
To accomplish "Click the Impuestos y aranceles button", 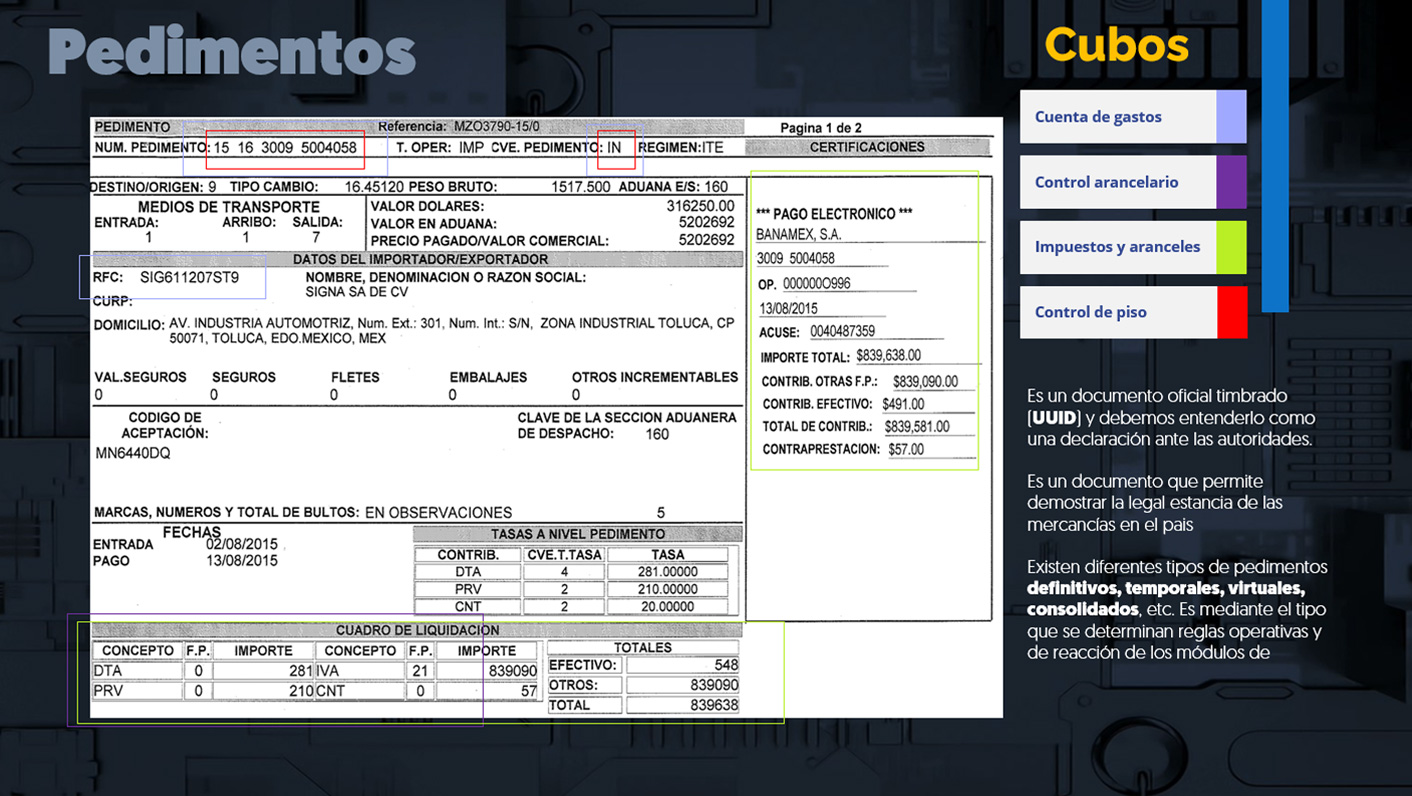I will pos(1117,247).
